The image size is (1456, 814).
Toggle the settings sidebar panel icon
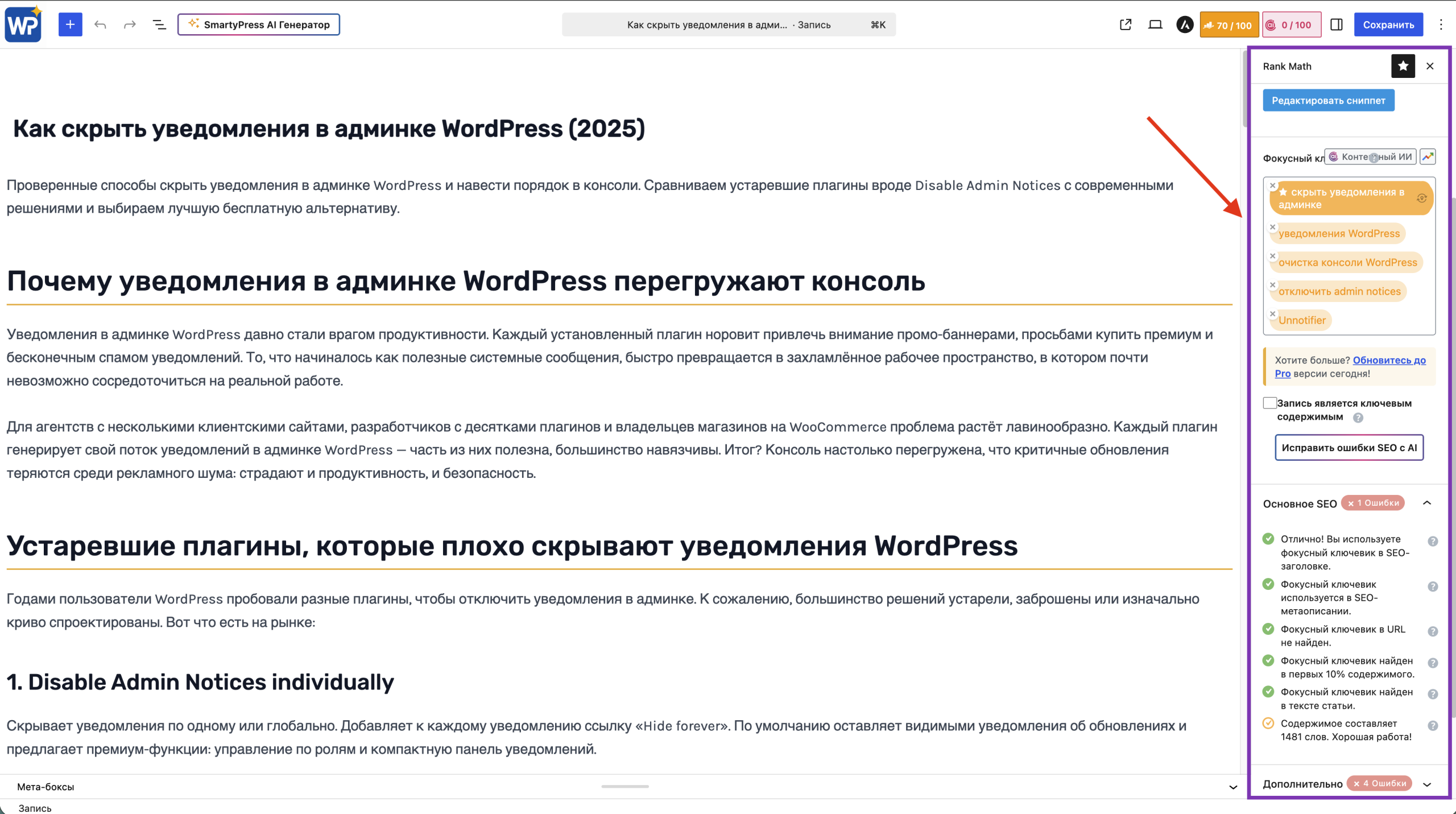[x=1337, y=24]
